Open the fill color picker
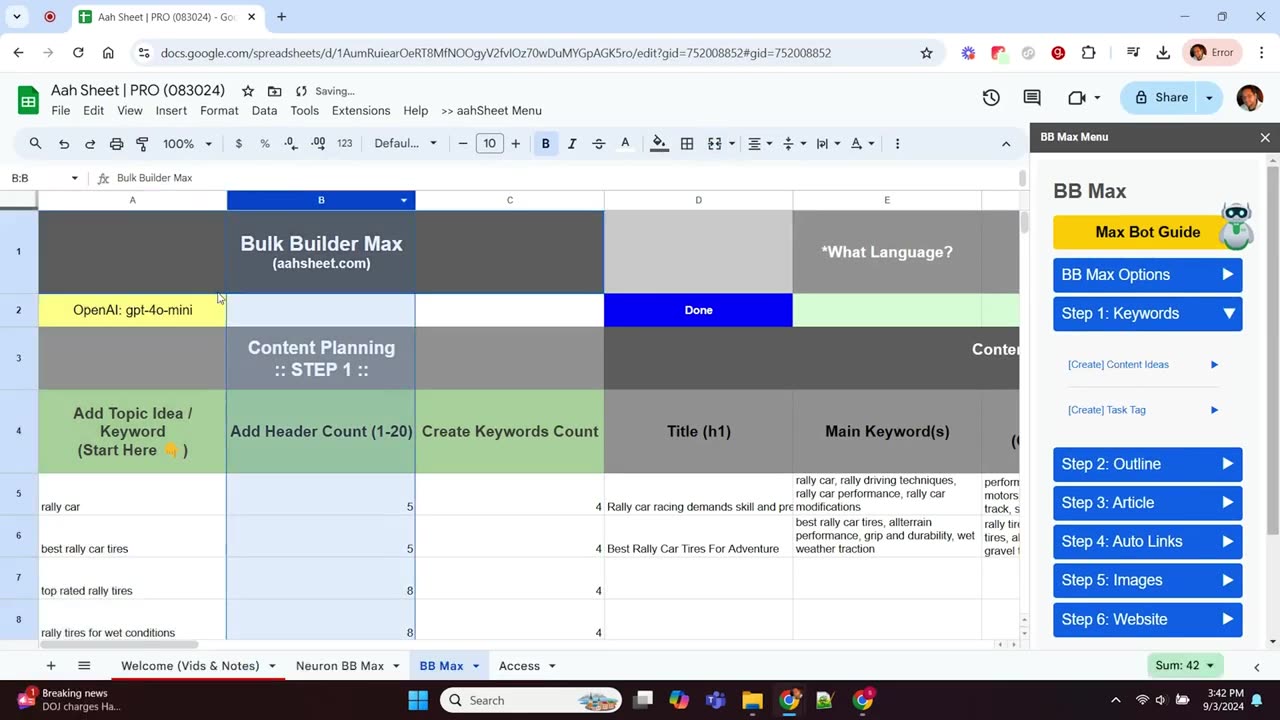This screenshot has width=1280, height=720. tap(659, 143)
